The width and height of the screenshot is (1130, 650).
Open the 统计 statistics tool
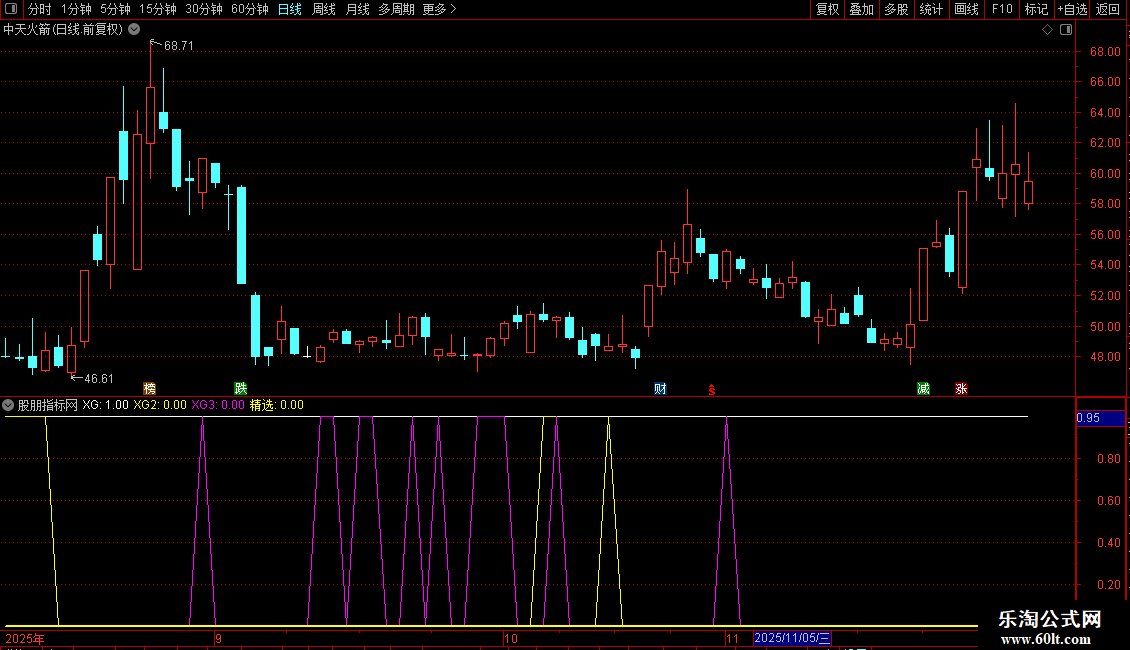pos(931,9)
